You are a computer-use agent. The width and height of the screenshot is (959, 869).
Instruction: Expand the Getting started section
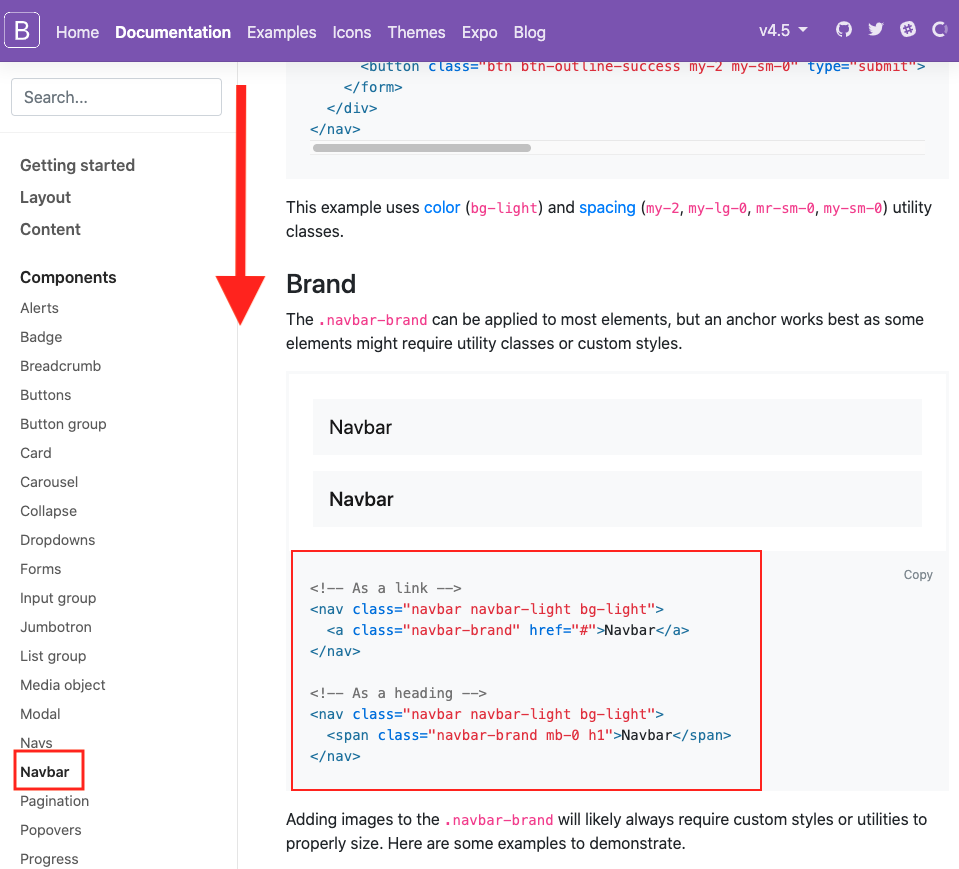[77, 165]
